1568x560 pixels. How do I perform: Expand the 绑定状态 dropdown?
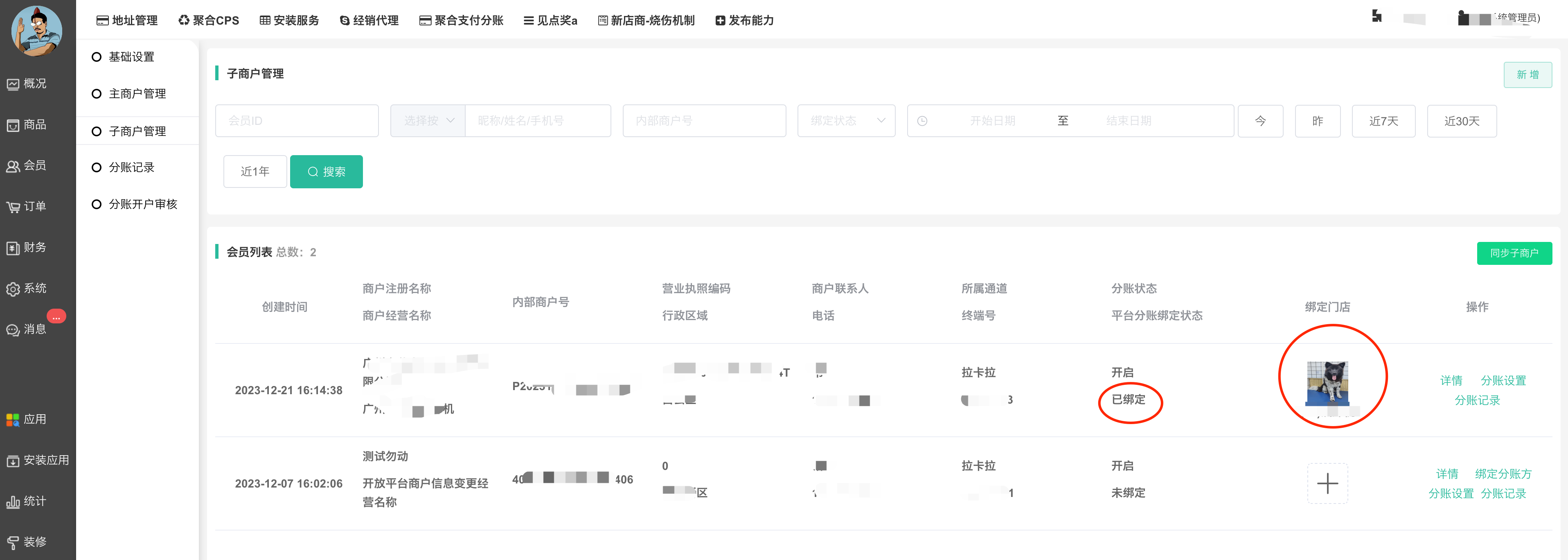[846, 120]
